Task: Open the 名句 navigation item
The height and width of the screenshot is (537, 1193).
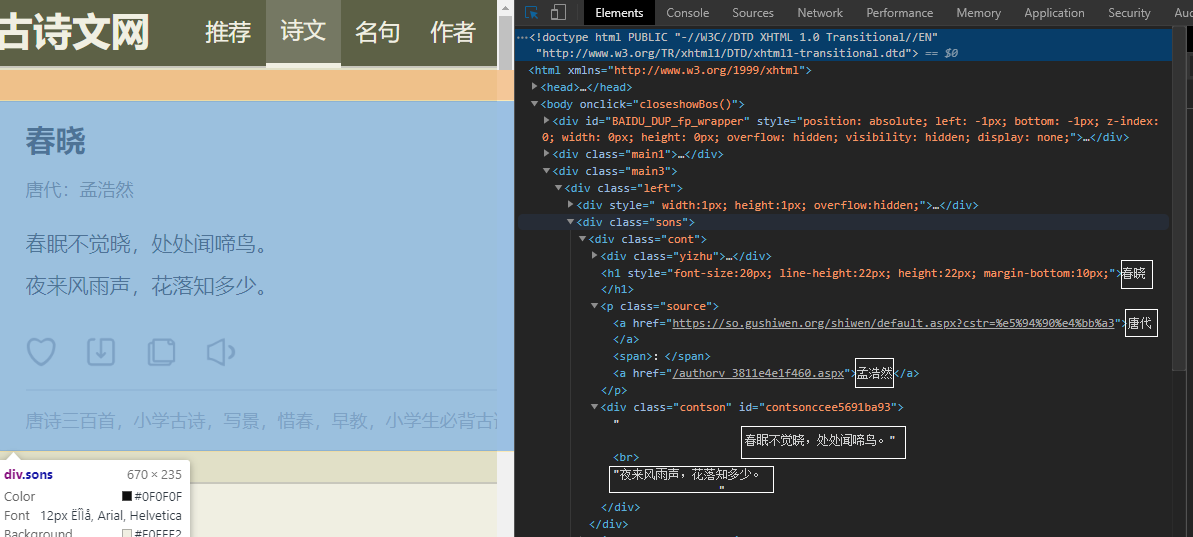Action: (x=378, y=32)
